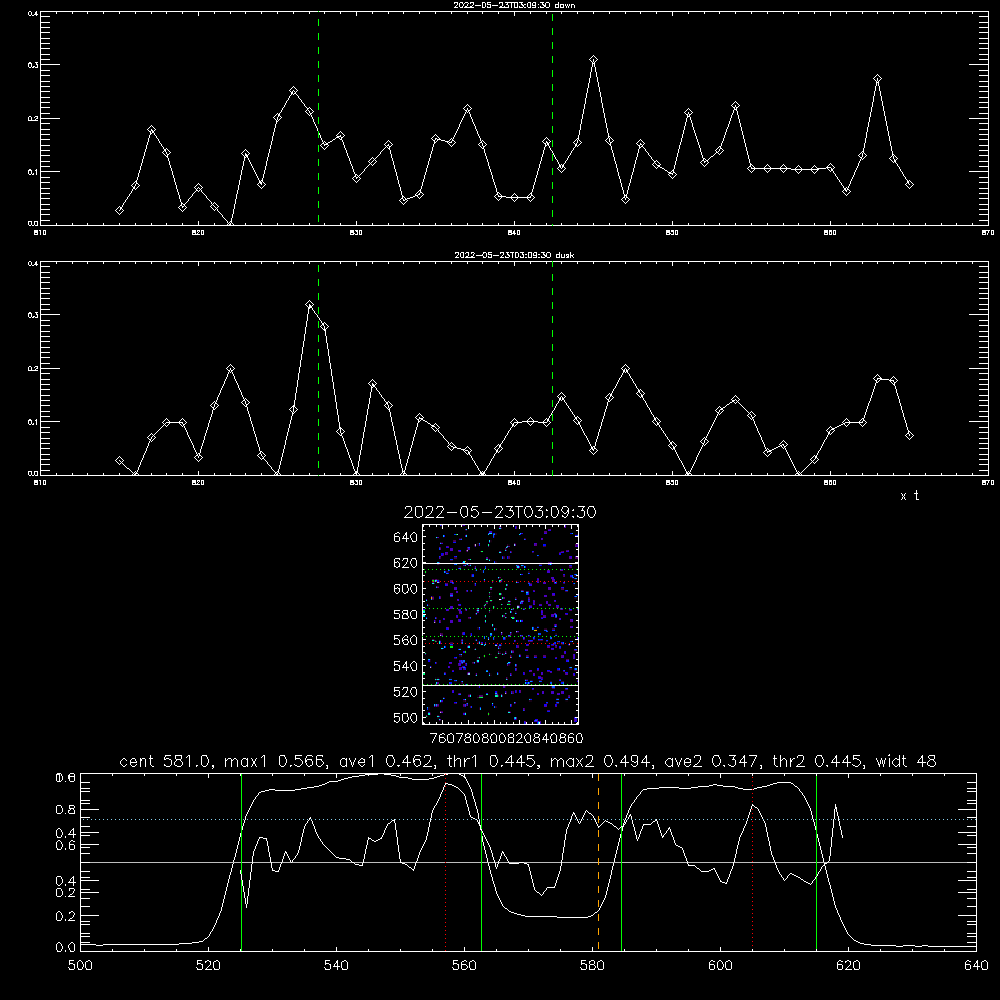The width and height of the screenshot is (1000, 1000).
Task: Select the rightmost diamond marker in dawn plot
Action: point(909,184)
